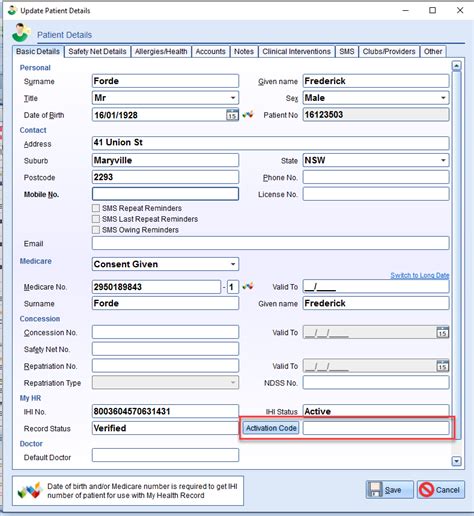Screen dimensions: 474x516
Task: Click the Save button with floppy disk icon
Action: point(389,490)
